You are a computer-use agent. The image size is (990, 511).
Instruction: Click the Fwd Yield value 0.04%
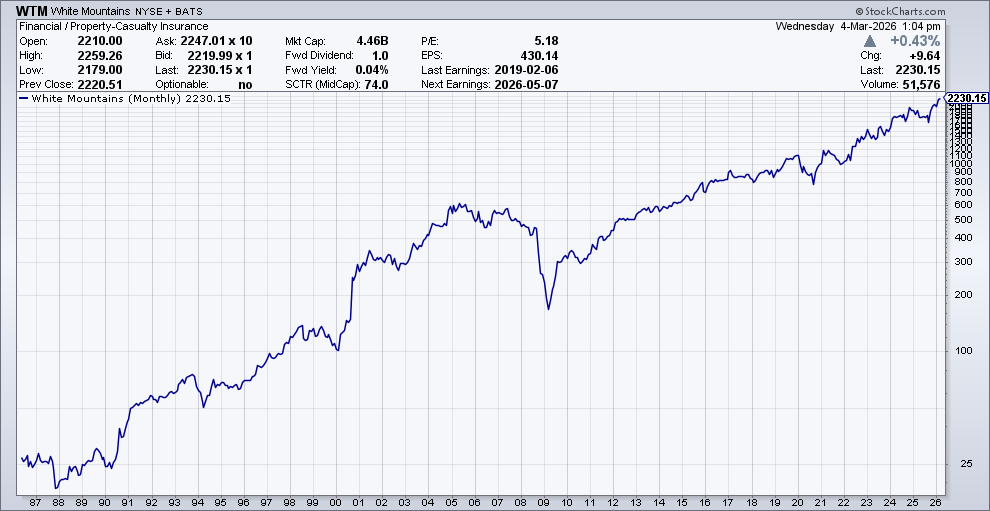point(373,70)
